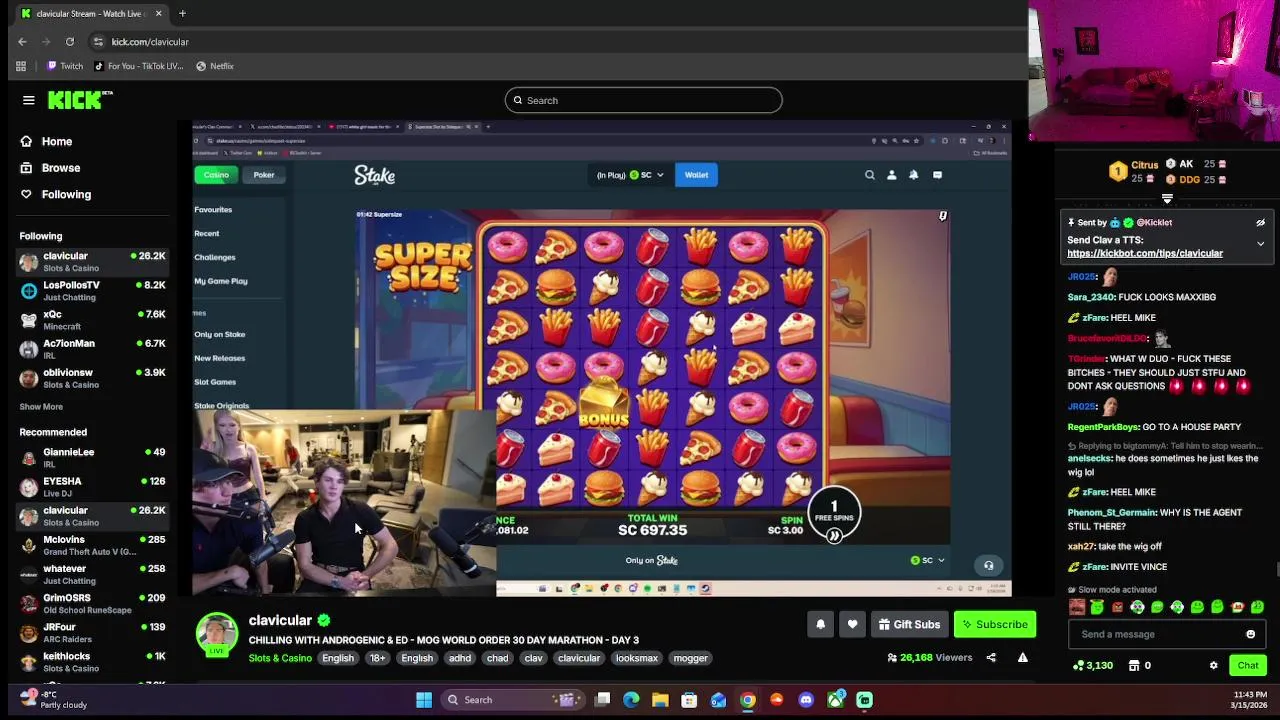Click the notification bell for clavicular

click(x=820, y=624)
